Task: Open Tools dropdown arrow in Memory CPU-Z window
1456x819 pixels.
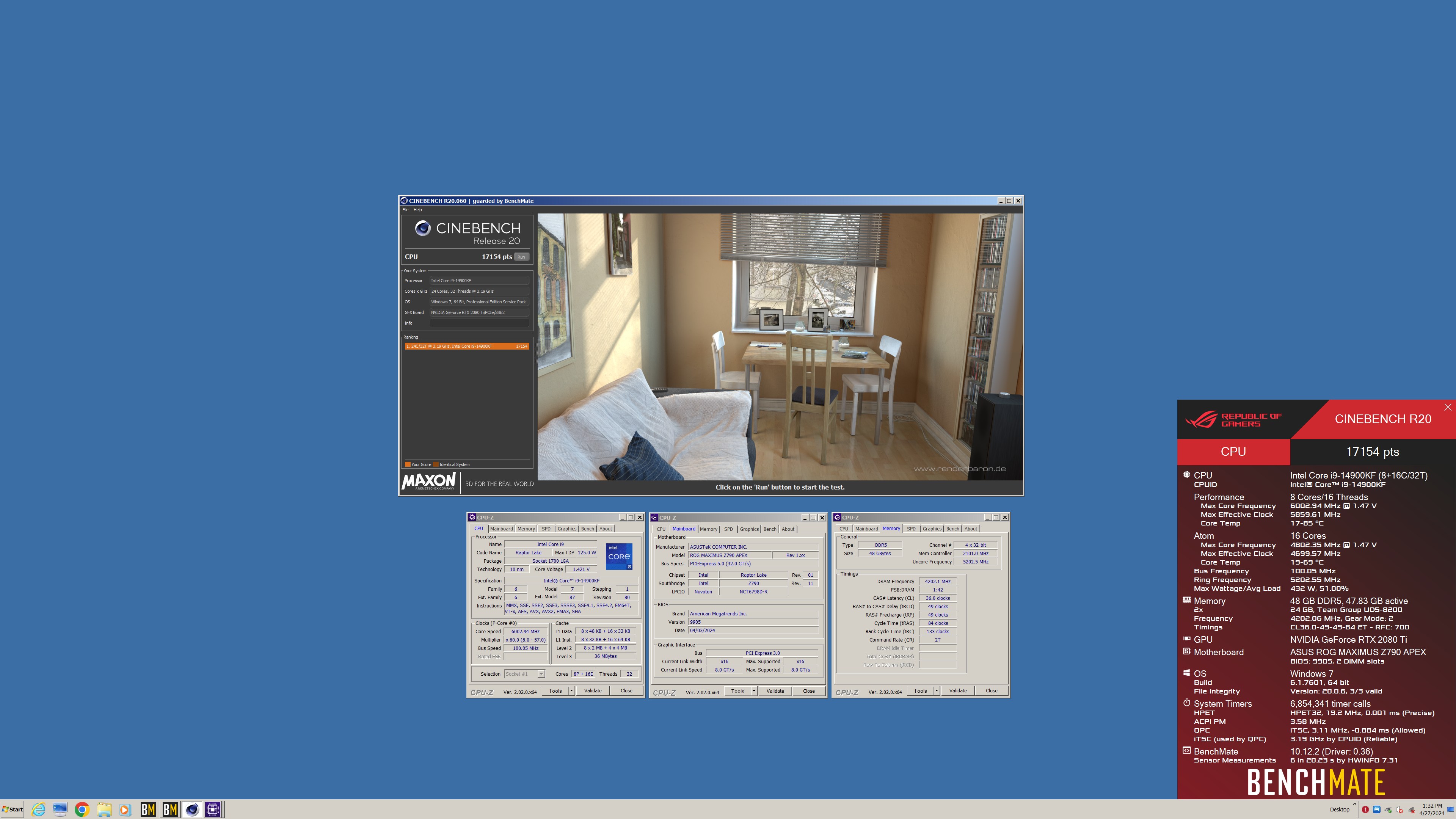Action: coord(937,691)
